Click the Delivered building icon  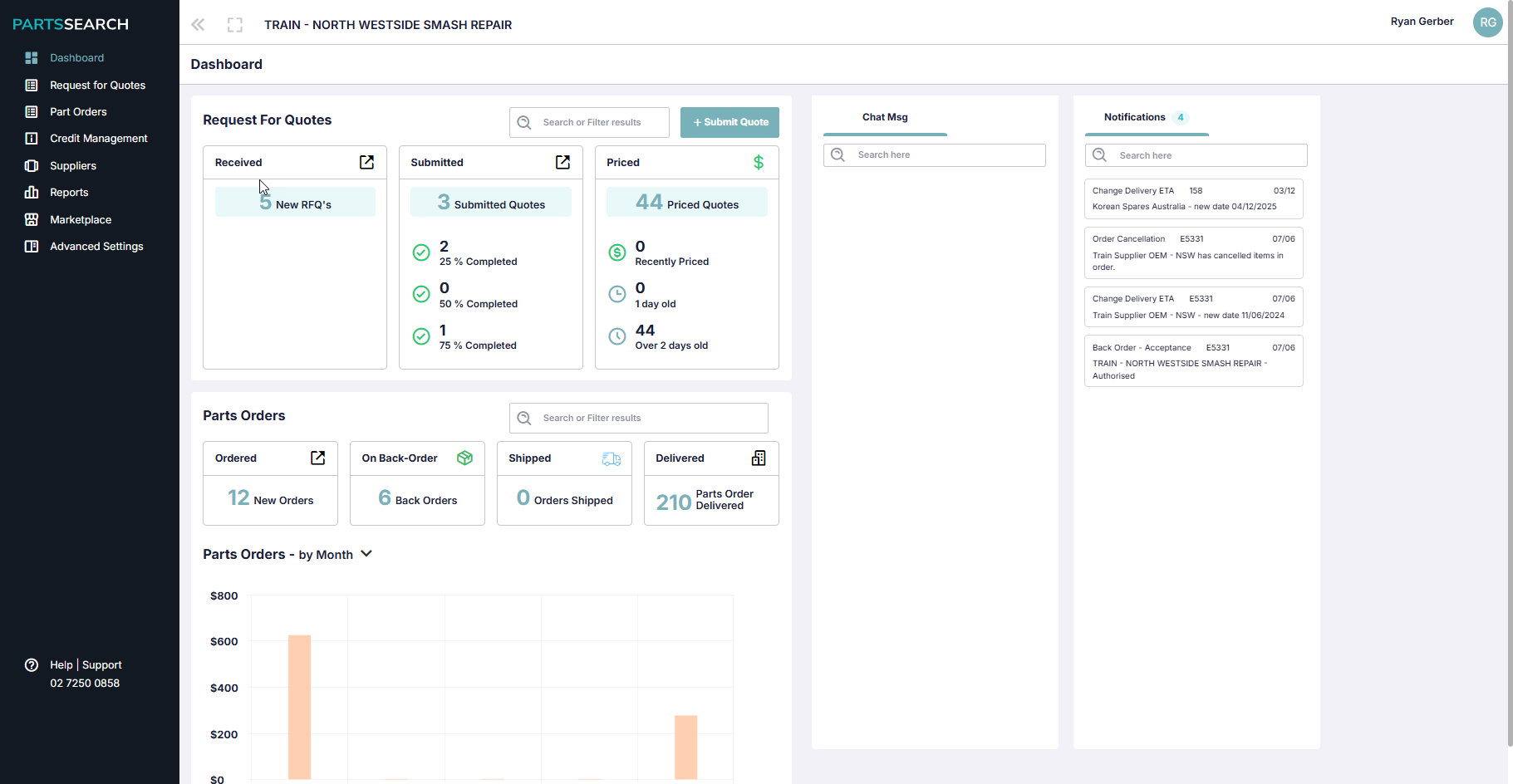(x=758, y=458)
